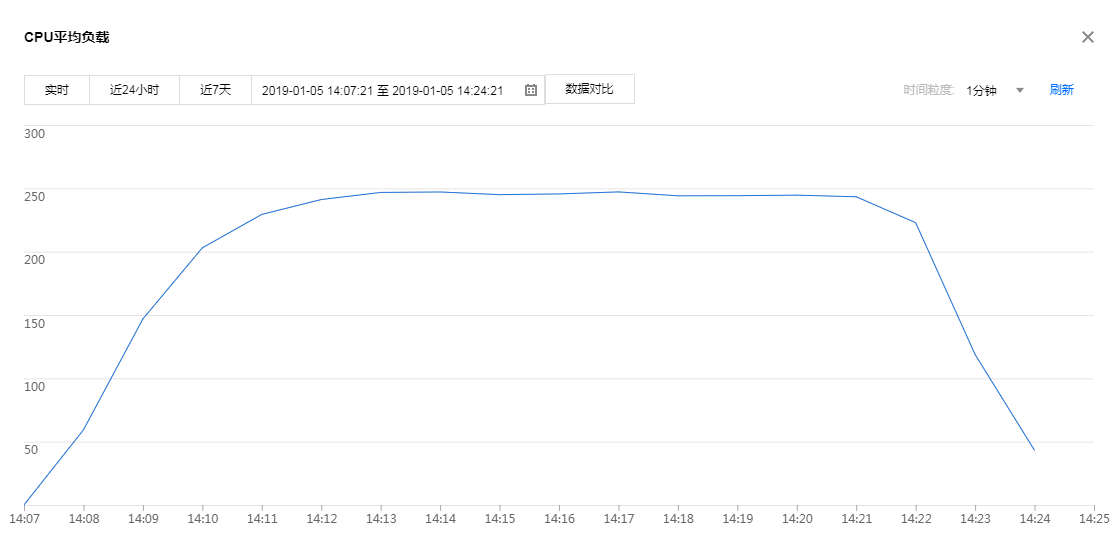The height and width of the screenshot is (550, 1119).
Task: Click the plateau point at 14:13
Action: 381,192
